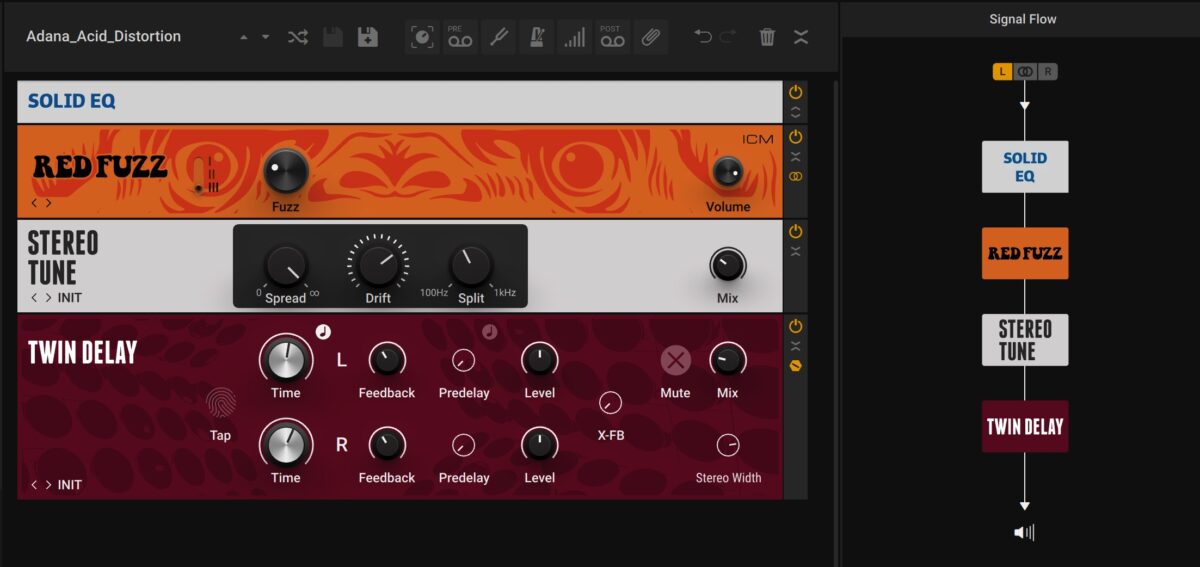Select Stereo Tune block in Signal Flow
Image resolution: width=1200 pixels, height=567 pixels.
(x=1025, y=340)
